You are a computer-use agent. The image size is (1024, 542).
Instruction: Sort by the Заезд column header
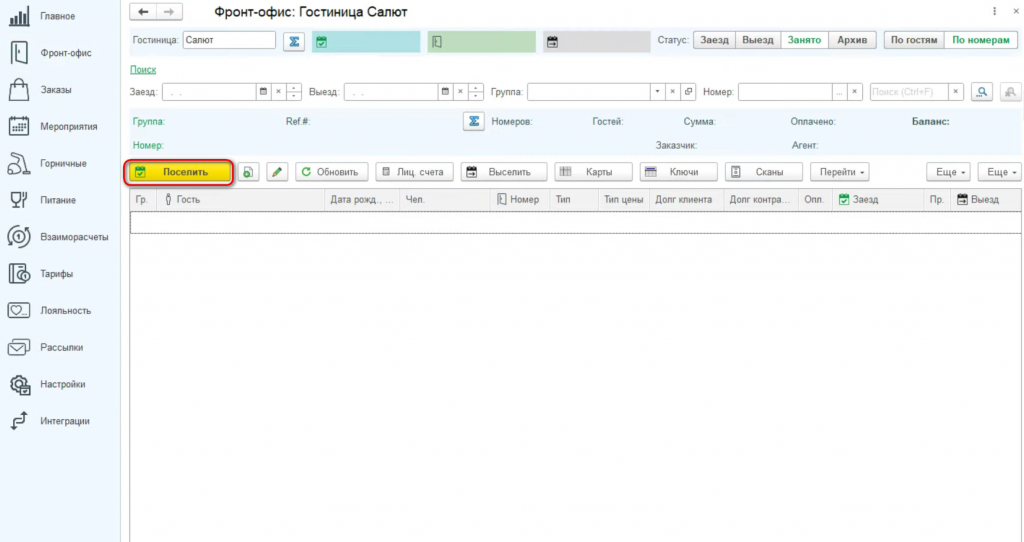pos(878,200)
